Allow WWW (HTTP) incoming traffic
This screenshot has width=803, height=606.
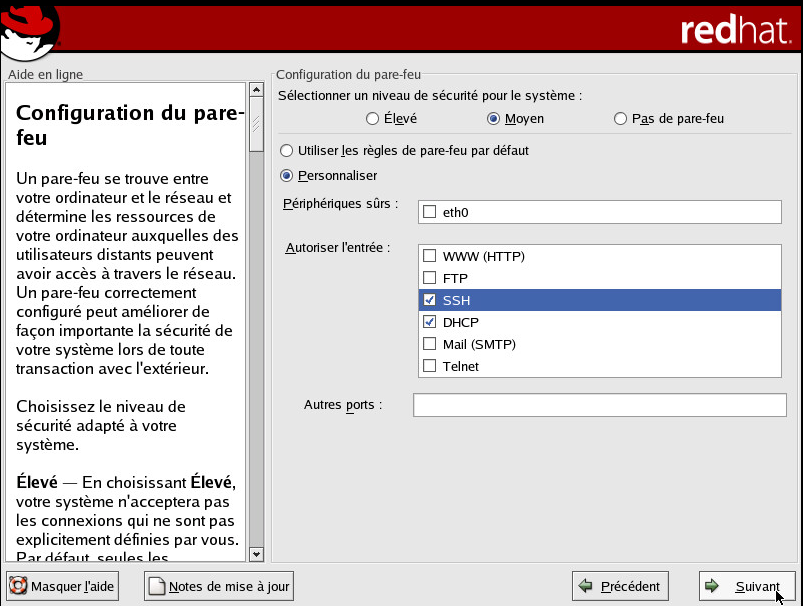pyautogui.click(x=430, y=256)
